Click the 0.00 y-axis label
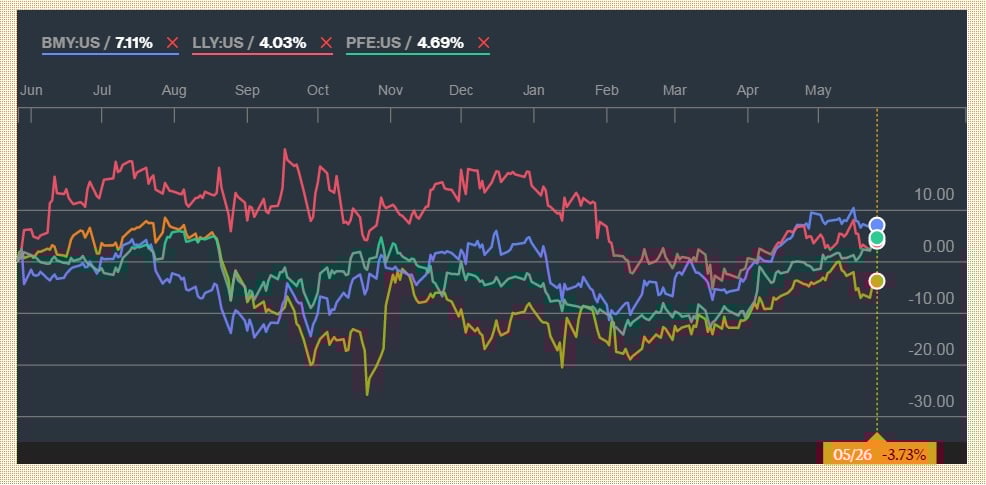The width and height of the screenshot is (986, 485). click(x=938, y=246)
